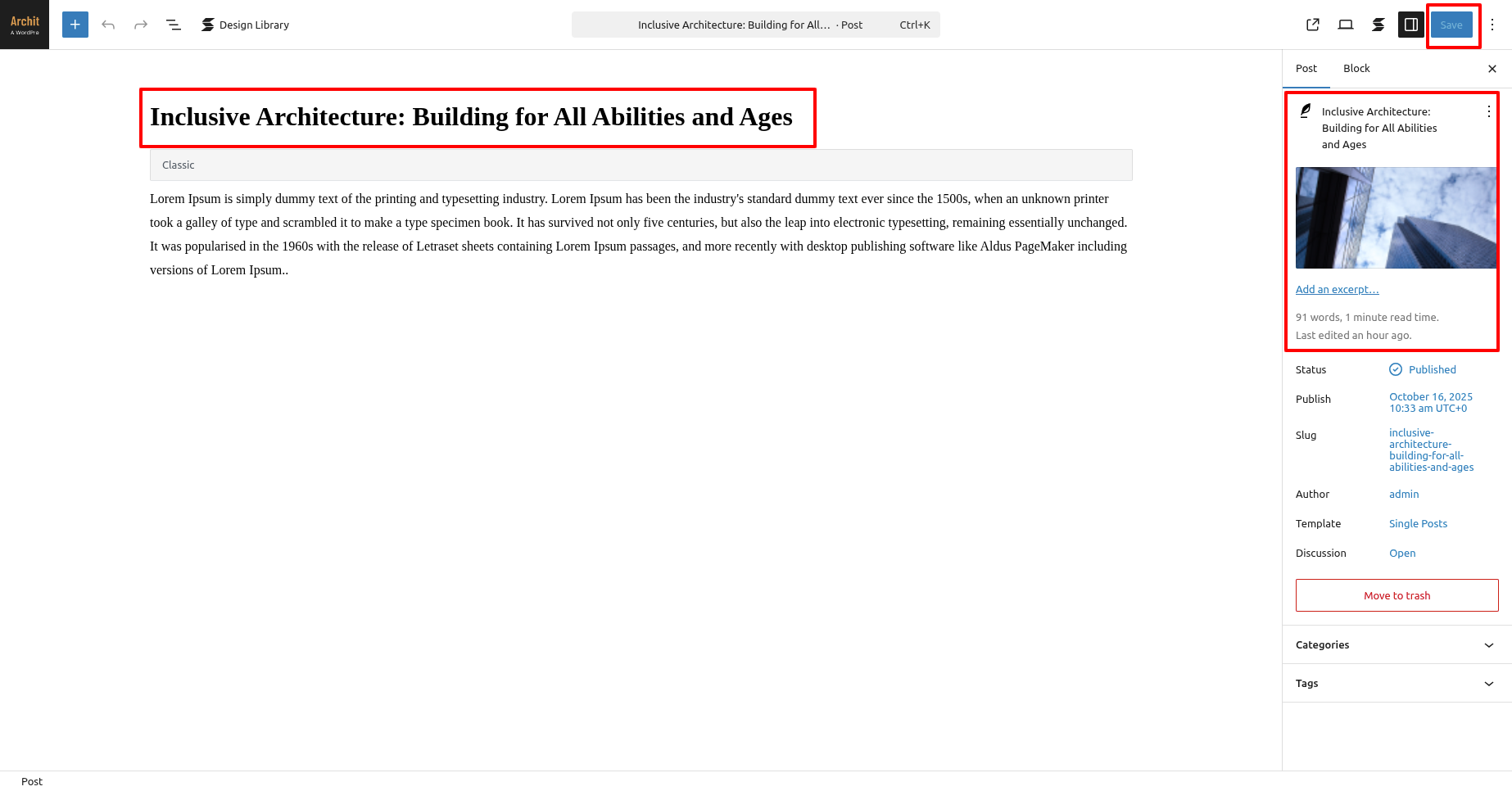This screenshot has width=1512, height=791.
Task: Click the View Post external link icon
Action: pos(1313,25)
